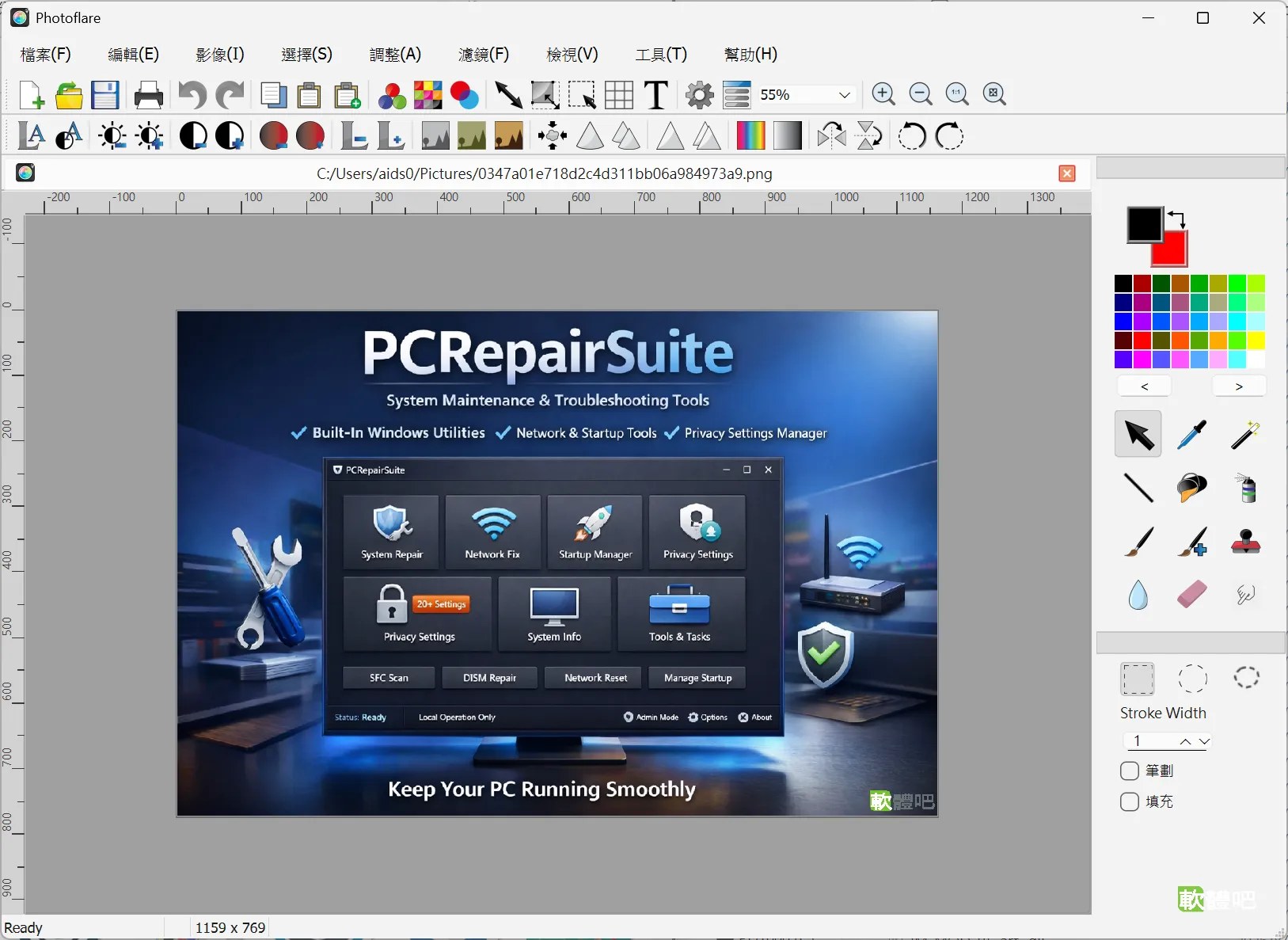Save the image with the floppy disk icon
Image resolution: width=1288 pixels, height=940 pixels.
pyautogui.click(x=105, y=95)
